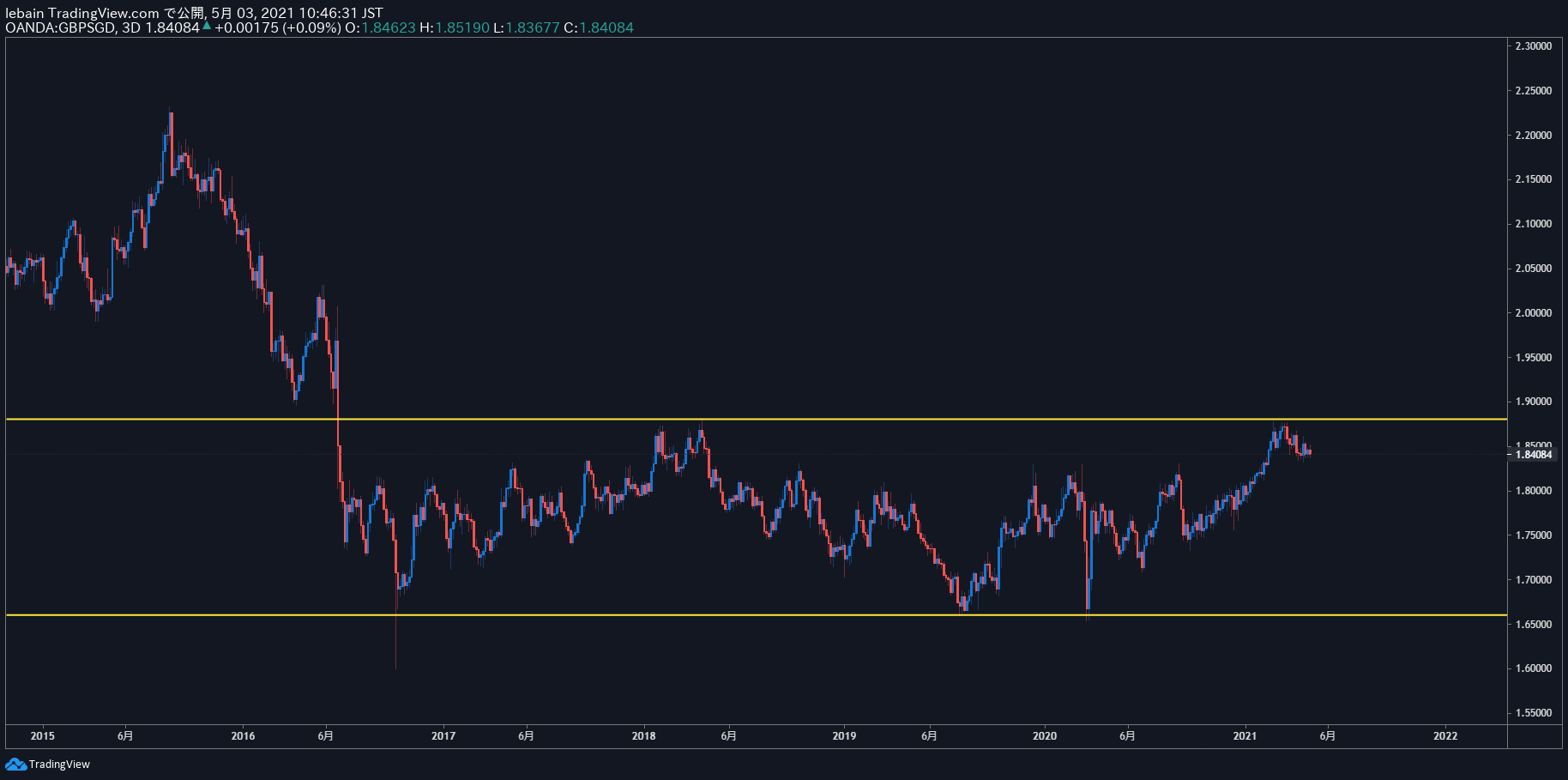Click the 2.20000 price axis label
1568x780 pixels.
[x=1533, y=136]
